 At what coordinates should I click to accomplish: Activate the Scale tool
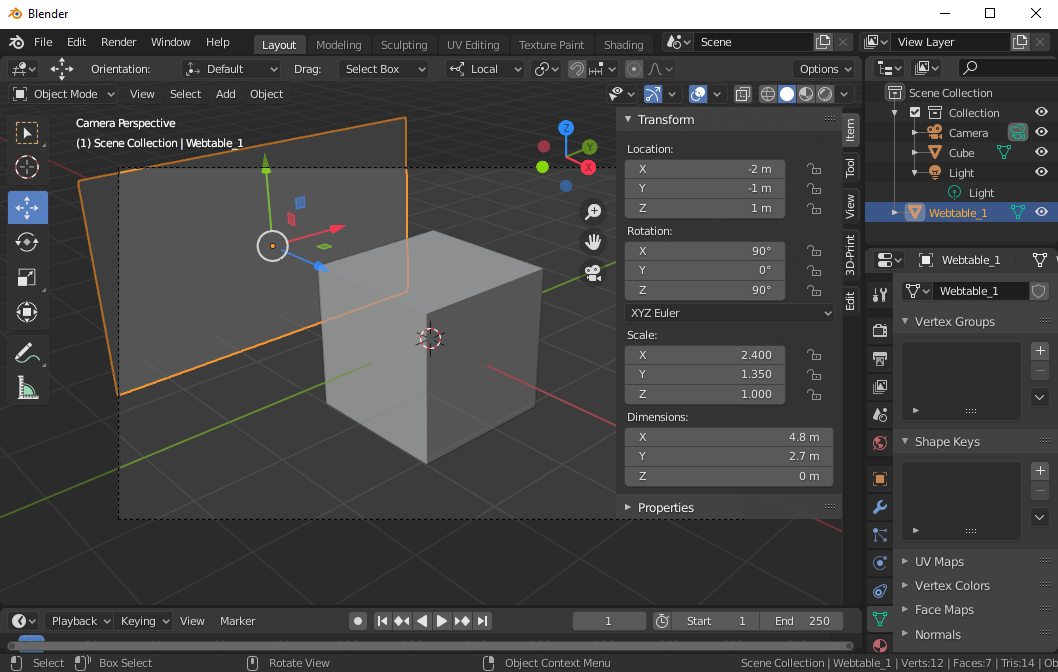[27, 277]
